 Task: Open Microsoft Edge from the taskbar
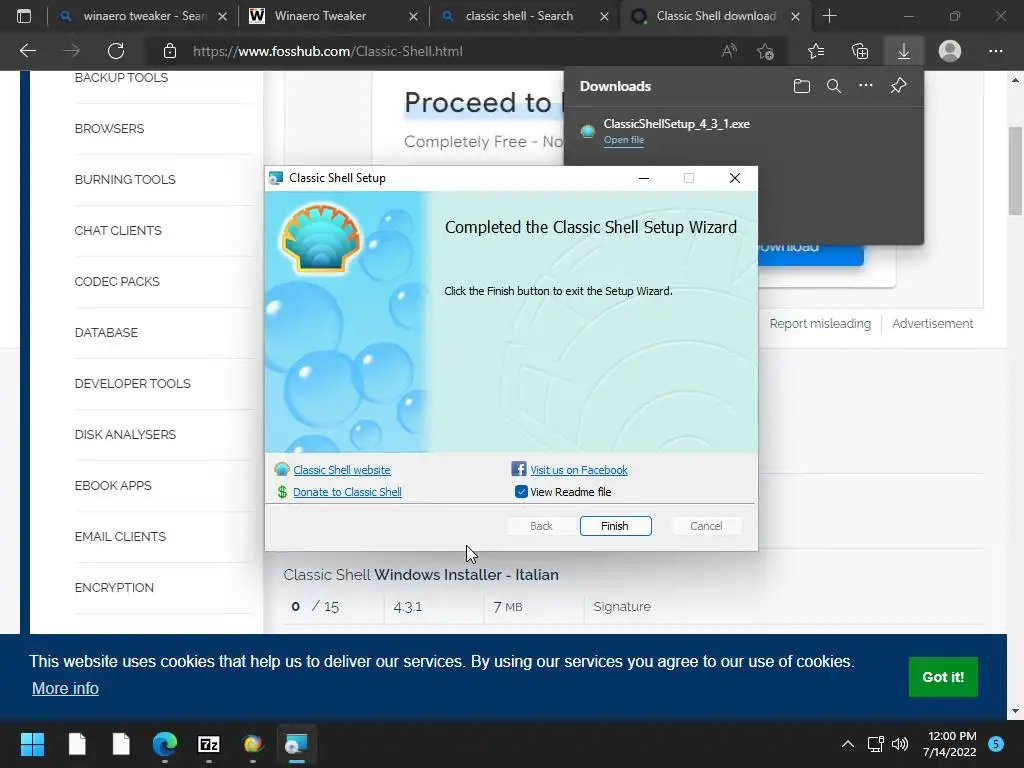click(x=165, y=744)
